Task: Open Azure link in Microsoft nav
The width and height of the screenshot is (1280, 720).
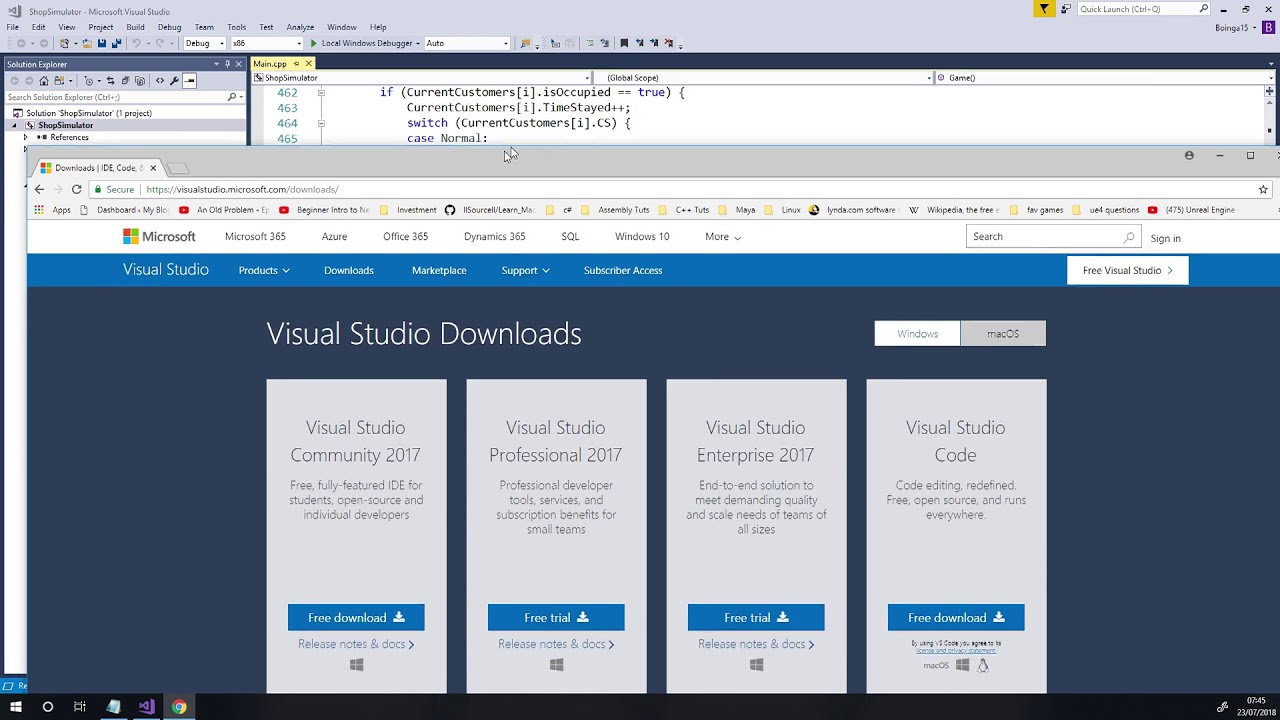Action: (334, 237)
